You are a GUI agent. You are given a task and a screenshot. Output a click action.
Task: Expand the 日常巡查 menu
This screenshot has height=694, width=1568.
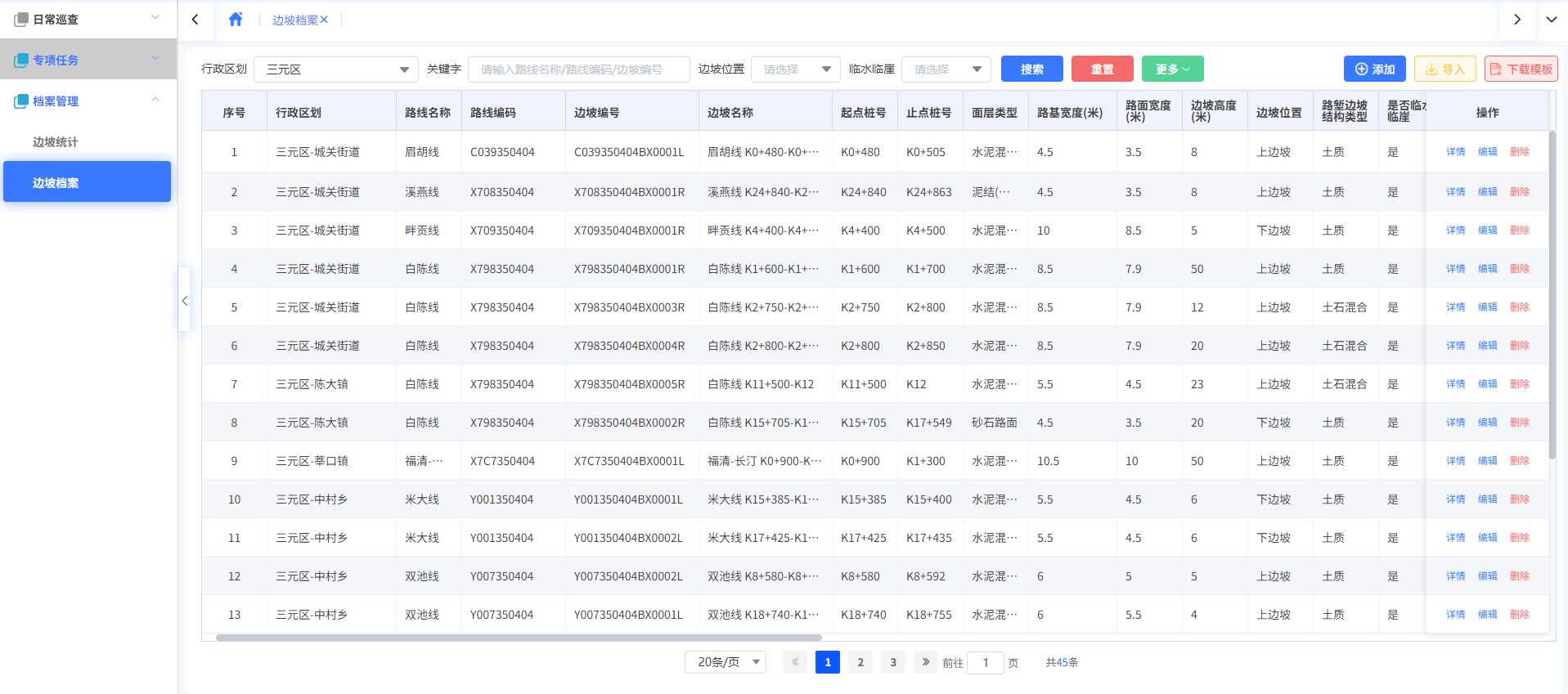tap(88, 19)
